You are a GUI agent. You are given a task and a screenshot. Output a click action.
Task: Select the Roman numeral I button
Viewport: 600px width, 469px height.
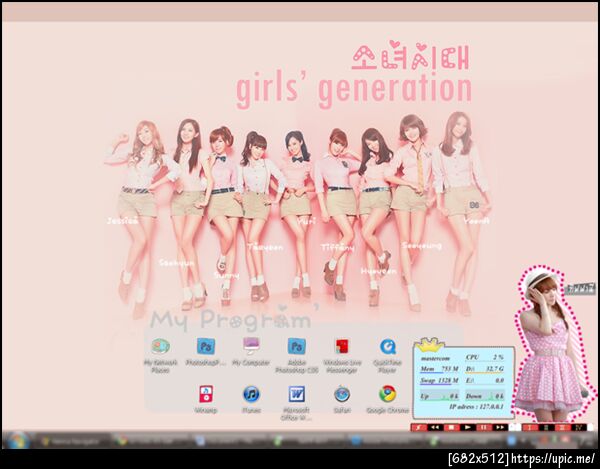(x=530, y=427)
